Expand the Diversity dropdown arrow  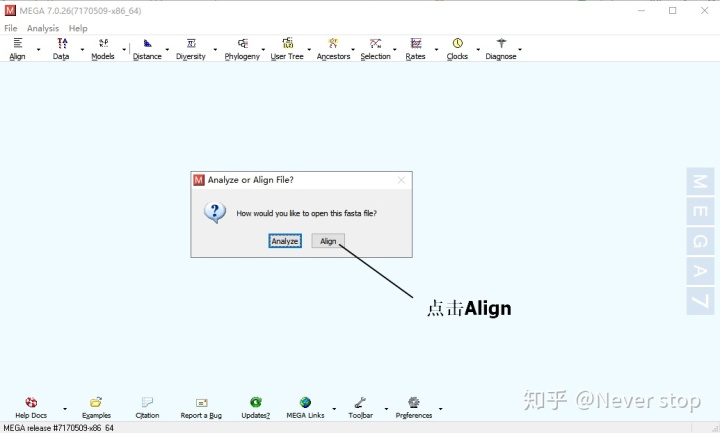pos(215,50)
